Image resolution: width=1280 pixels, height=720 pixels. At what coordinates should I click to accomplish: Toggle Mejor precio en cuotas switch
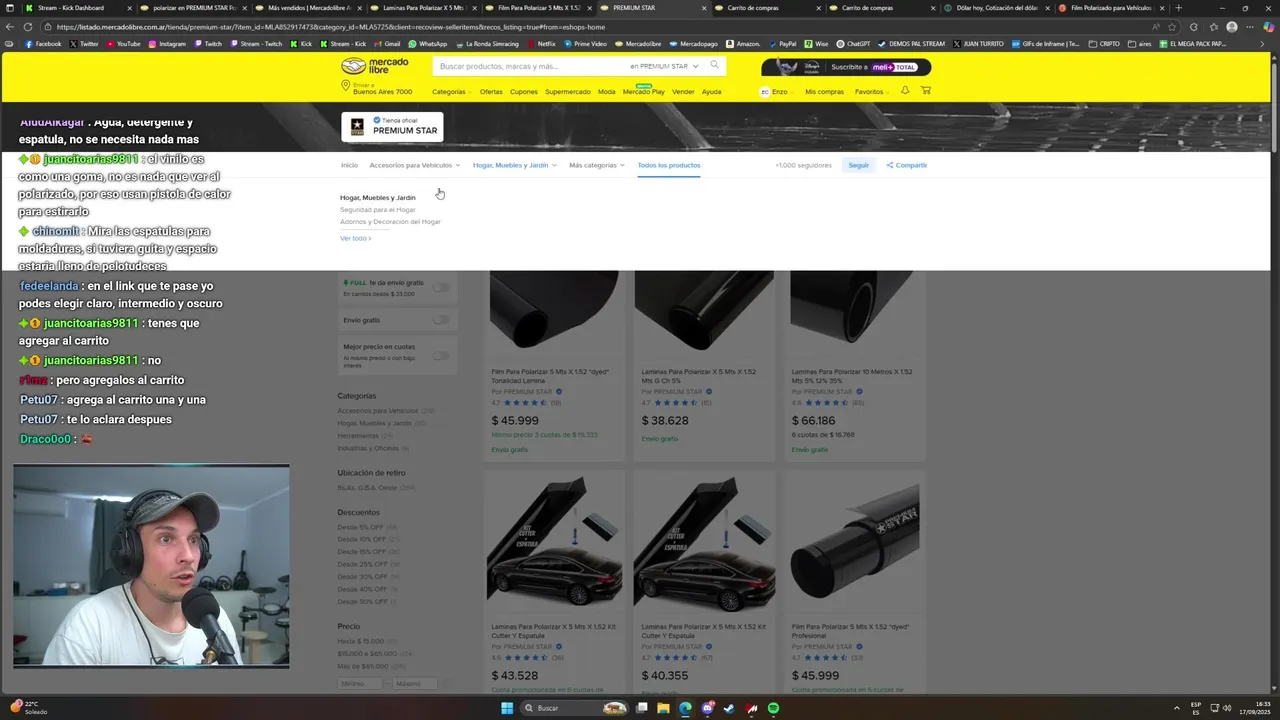[440, 355]
